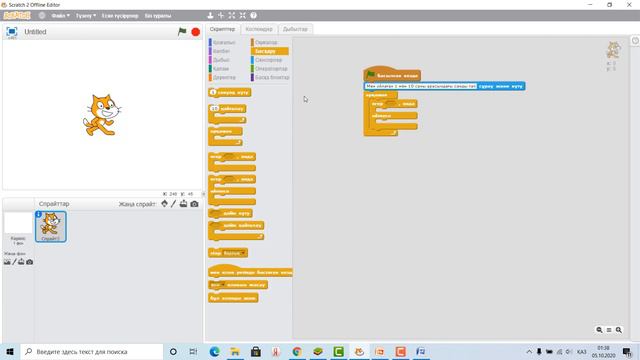Open the Түзету menu
Viewport: 640px width, 360px height.
[85, 16]
